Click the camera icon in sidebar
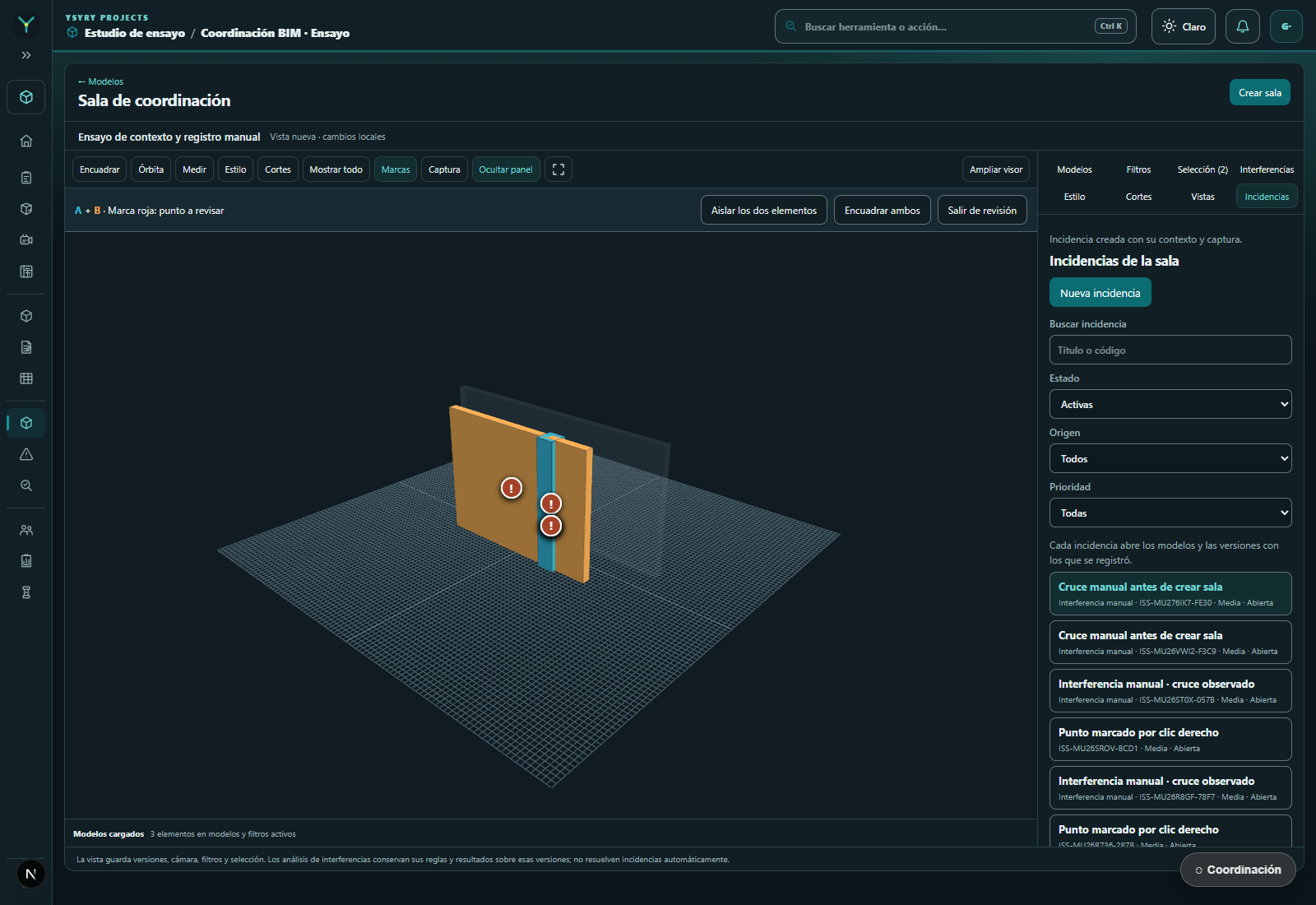Image resolution: width=1316 pixels, height=905 pixels. pyautogui.click(x=26, y=240)
